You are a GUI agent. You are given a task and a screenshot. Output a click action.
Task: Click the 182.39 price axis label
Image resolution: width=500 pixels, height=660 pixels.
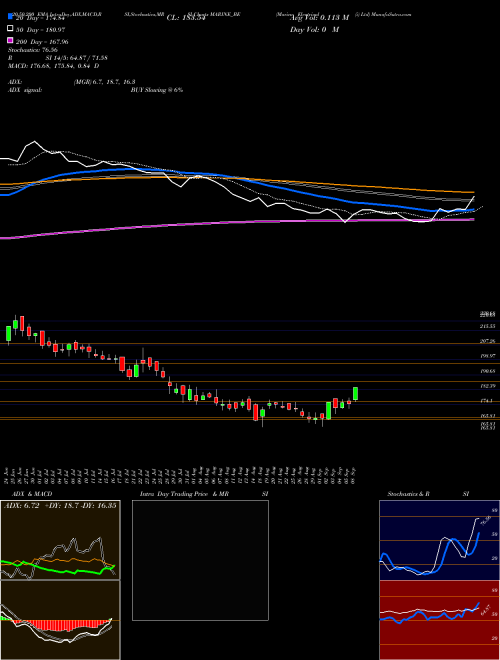tap(487, 386)
